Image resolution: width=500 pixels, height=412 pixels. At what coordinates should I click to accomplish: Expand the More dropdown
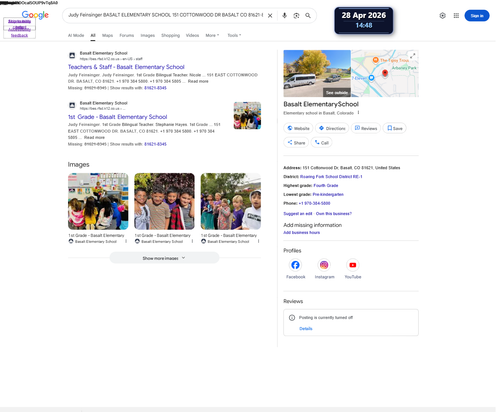click(x=212, y=35)
